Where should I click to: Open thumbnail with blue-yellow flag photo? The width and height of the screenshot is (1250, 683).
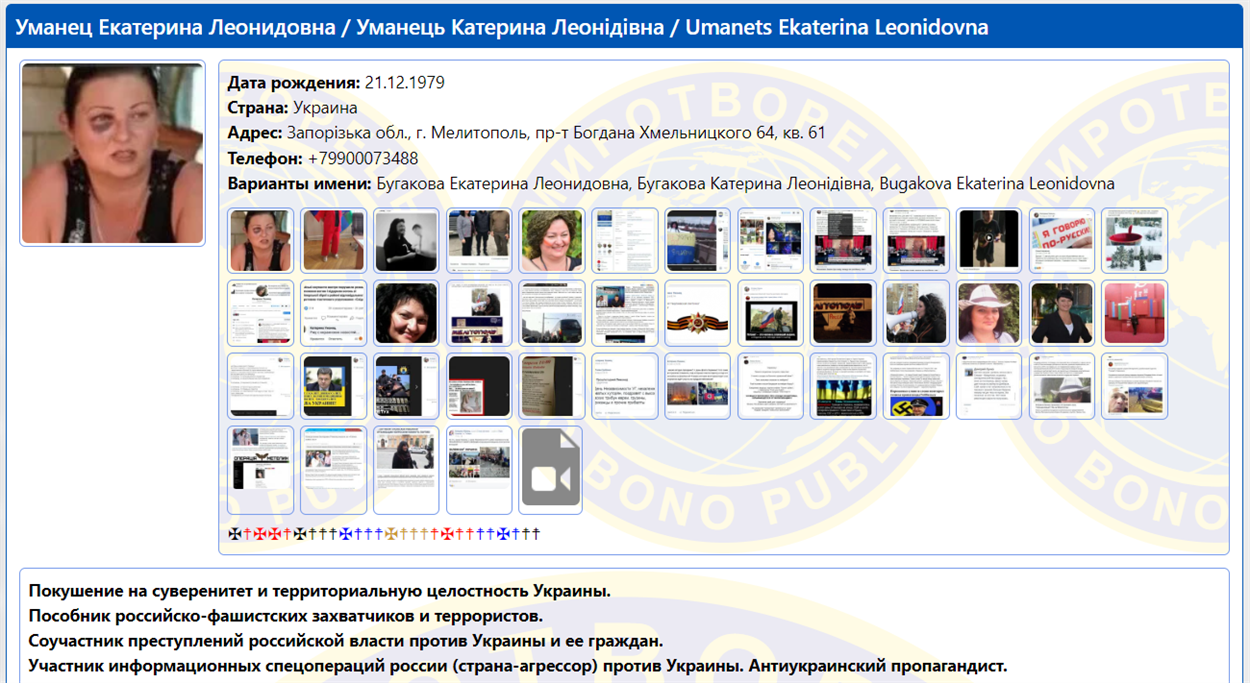click(x=697, y=240)
